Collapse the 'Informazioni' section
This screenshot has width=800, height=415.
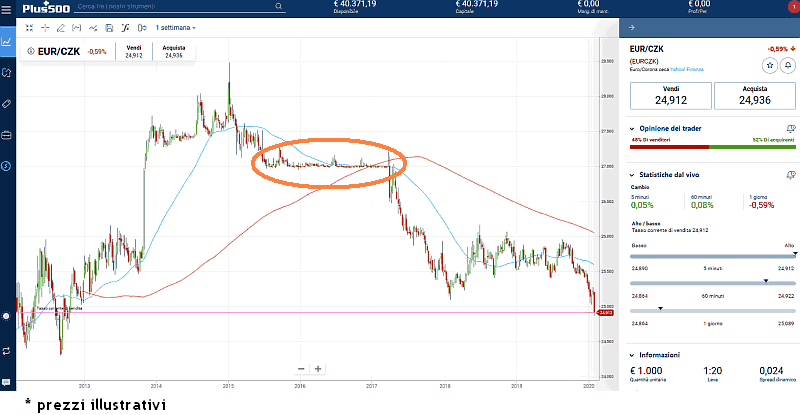click(x=631, y=354)
